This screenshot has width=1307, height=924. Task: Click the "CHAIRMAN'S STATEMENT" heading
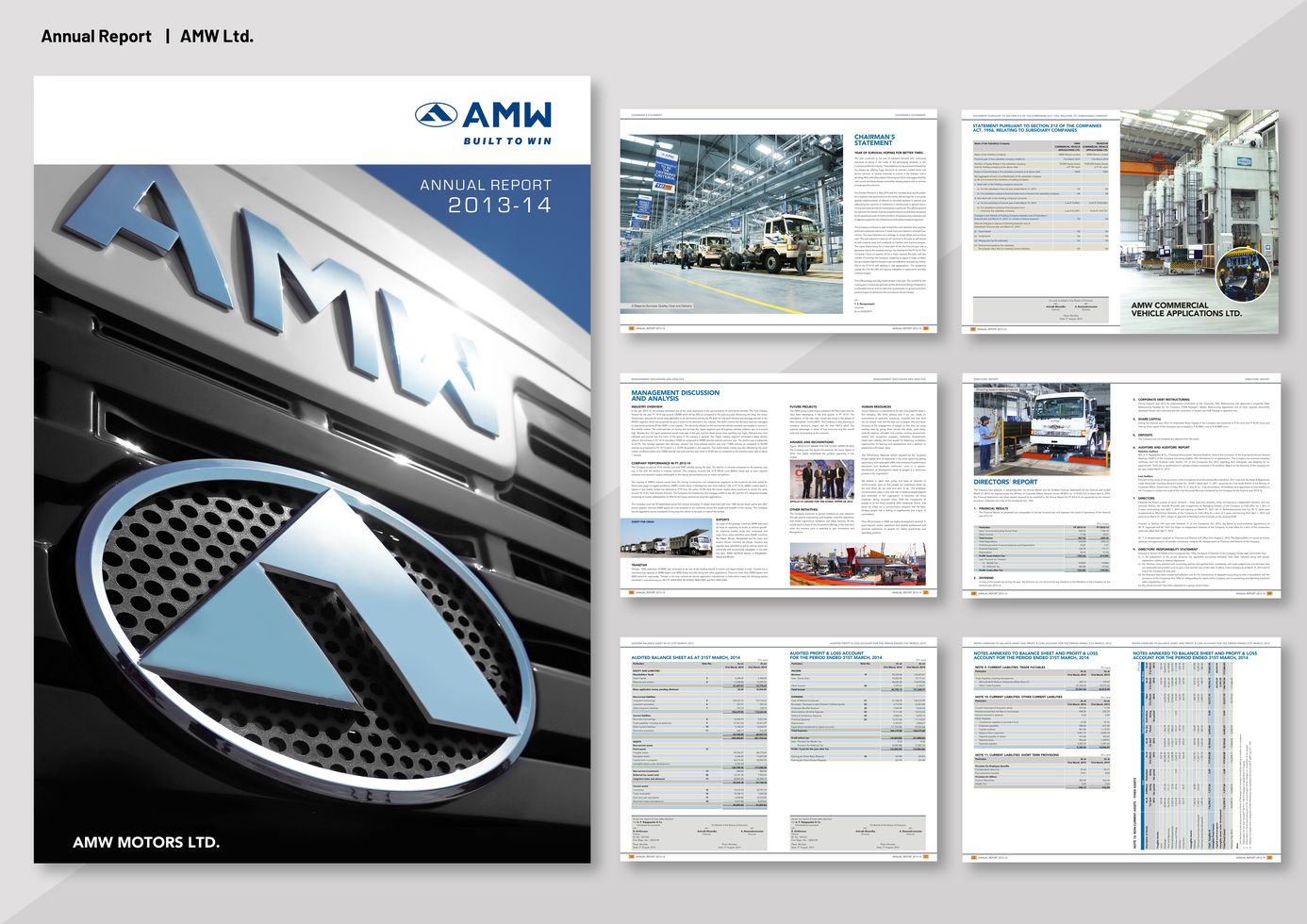875,140
